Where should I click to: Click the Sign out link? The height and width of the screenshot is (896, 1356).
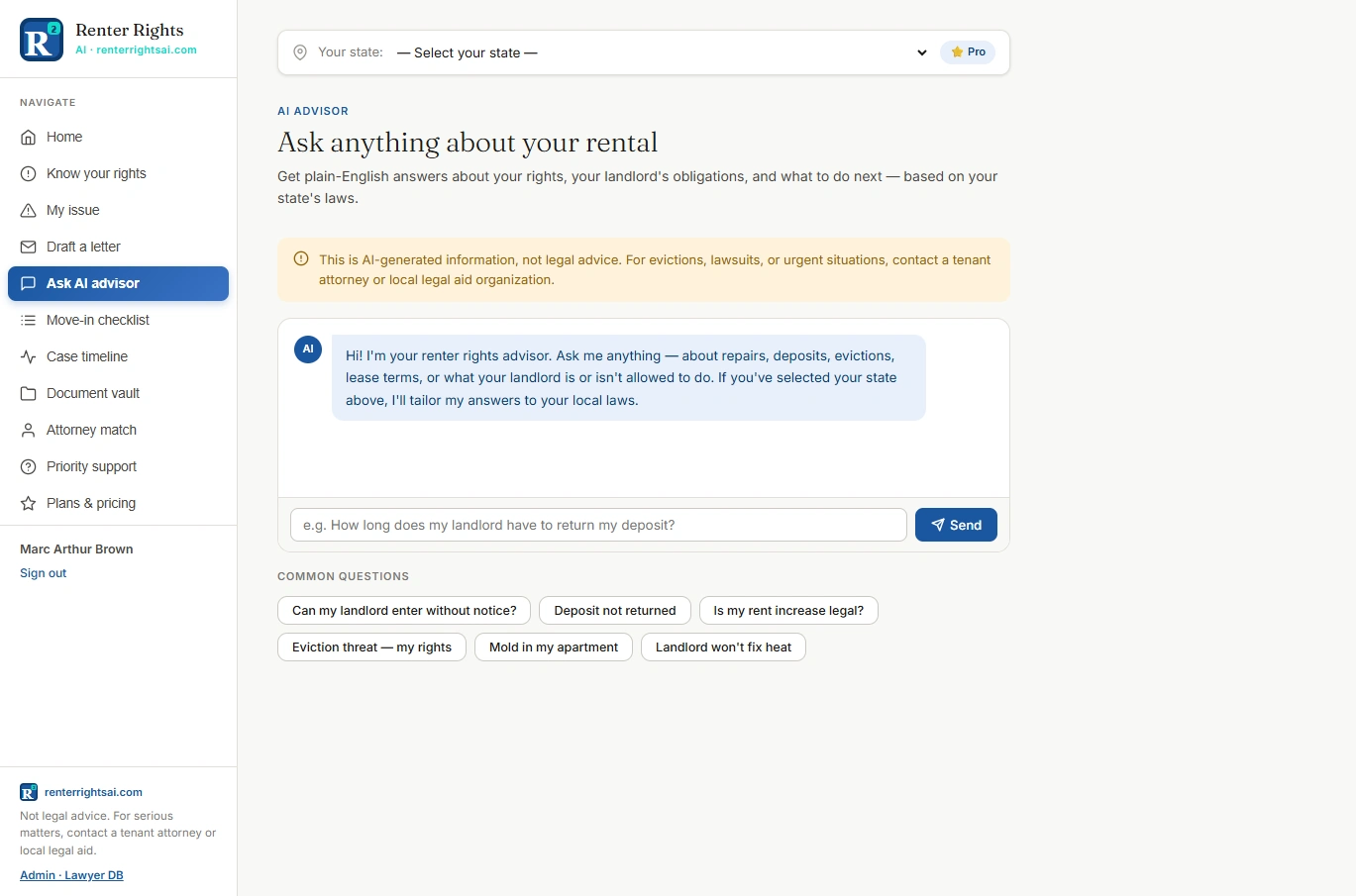[x=44, y=573]
